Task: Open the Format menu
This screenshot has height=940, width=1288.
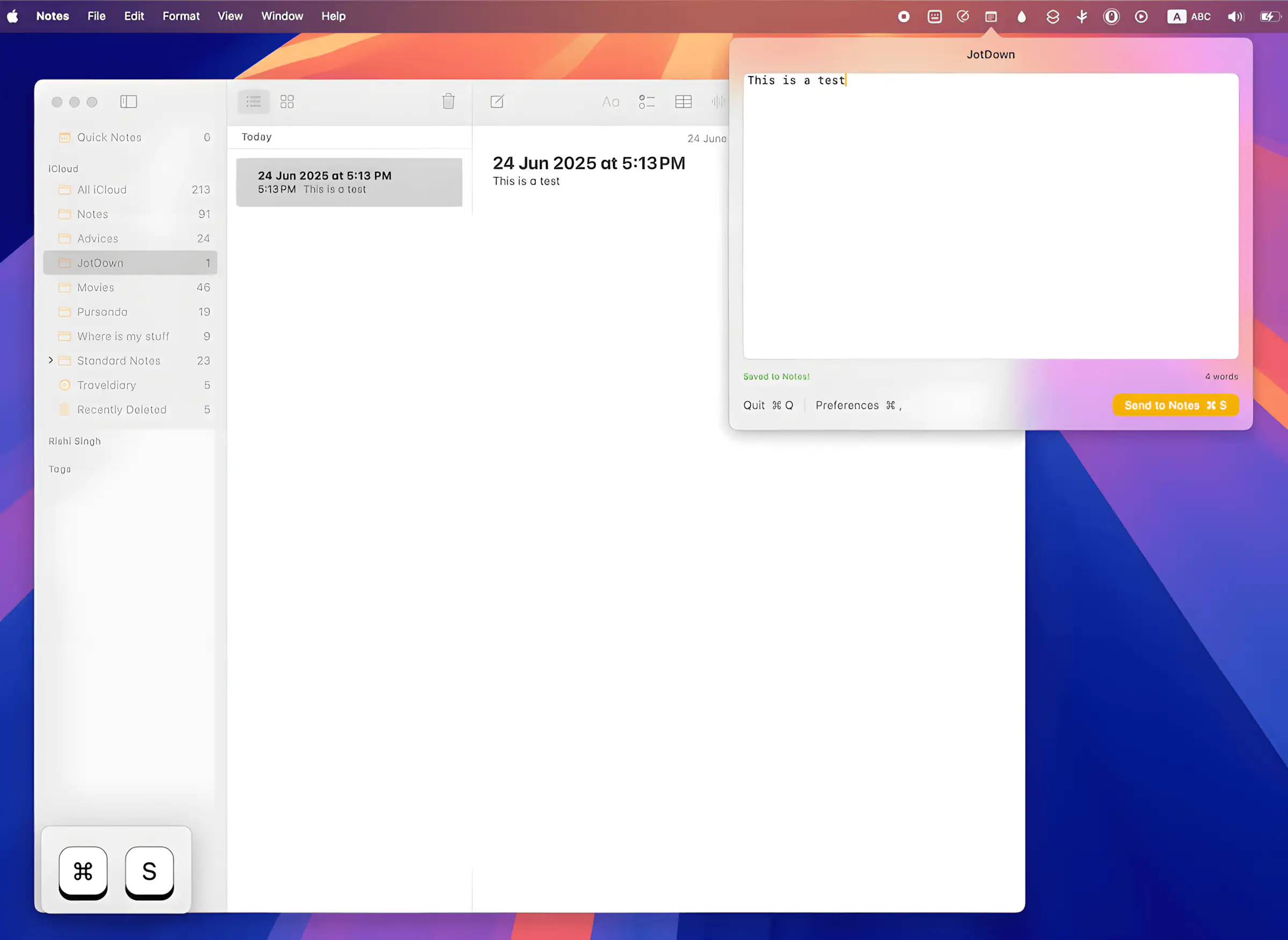Action: [181, 16]
